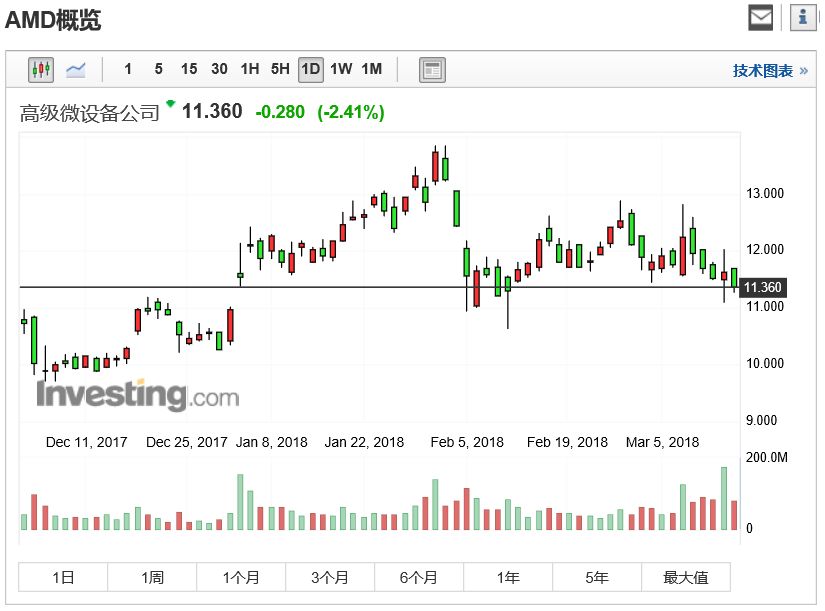Select the 30-minute interval button
Viewport: 825px width, 611px height.
tap(219, 70)
